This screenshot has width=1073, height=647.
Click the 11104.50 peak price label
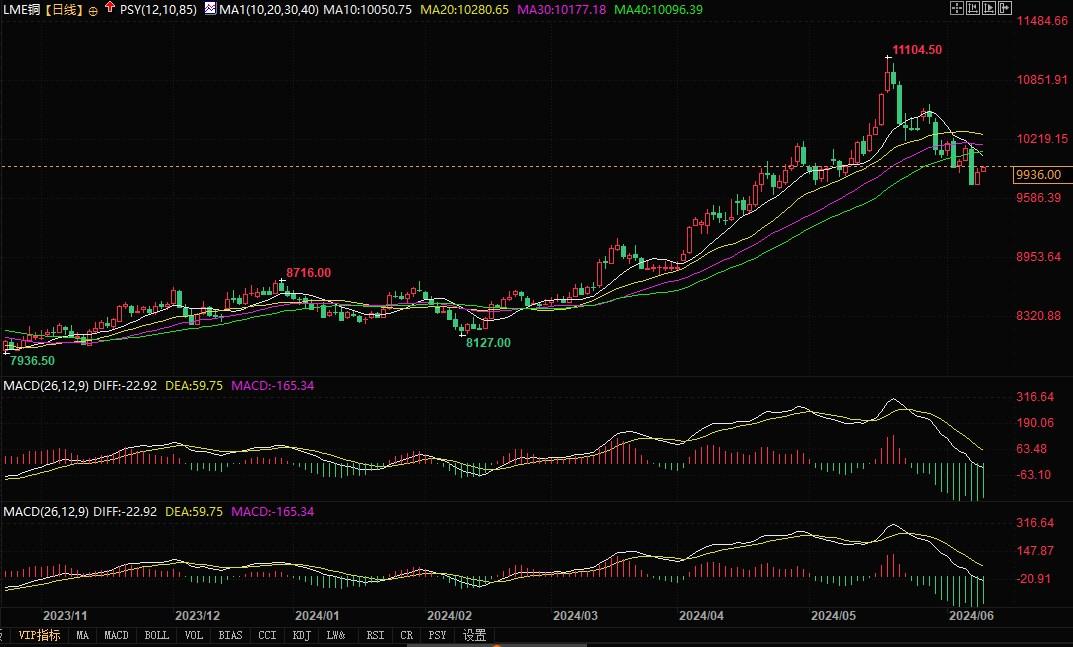click(x=916, y=49)
